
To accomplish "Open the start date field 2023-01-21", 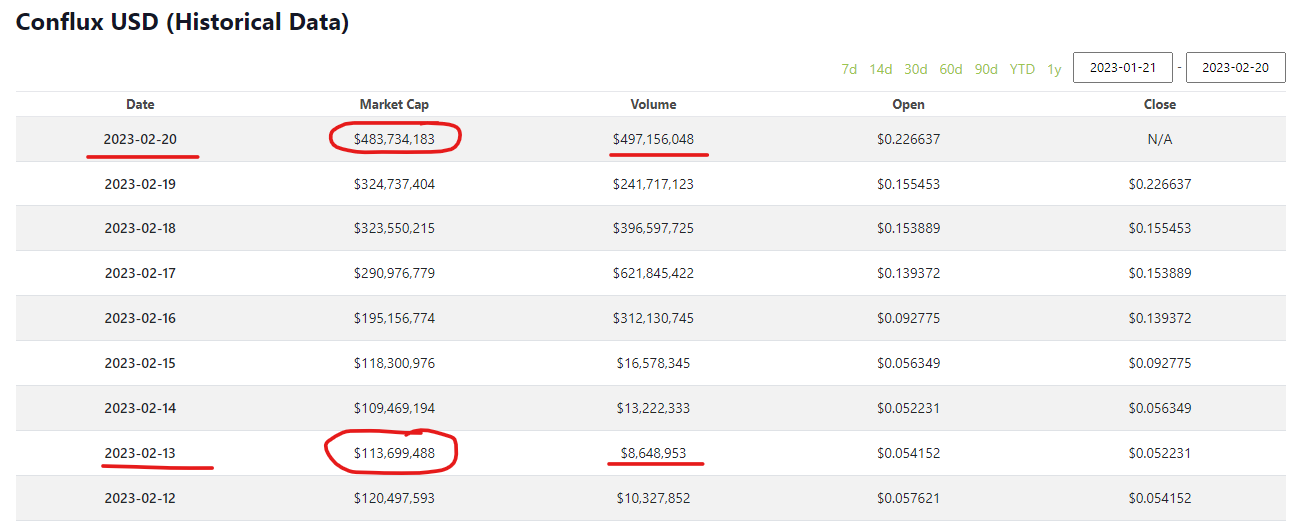I will (1123, 68).
